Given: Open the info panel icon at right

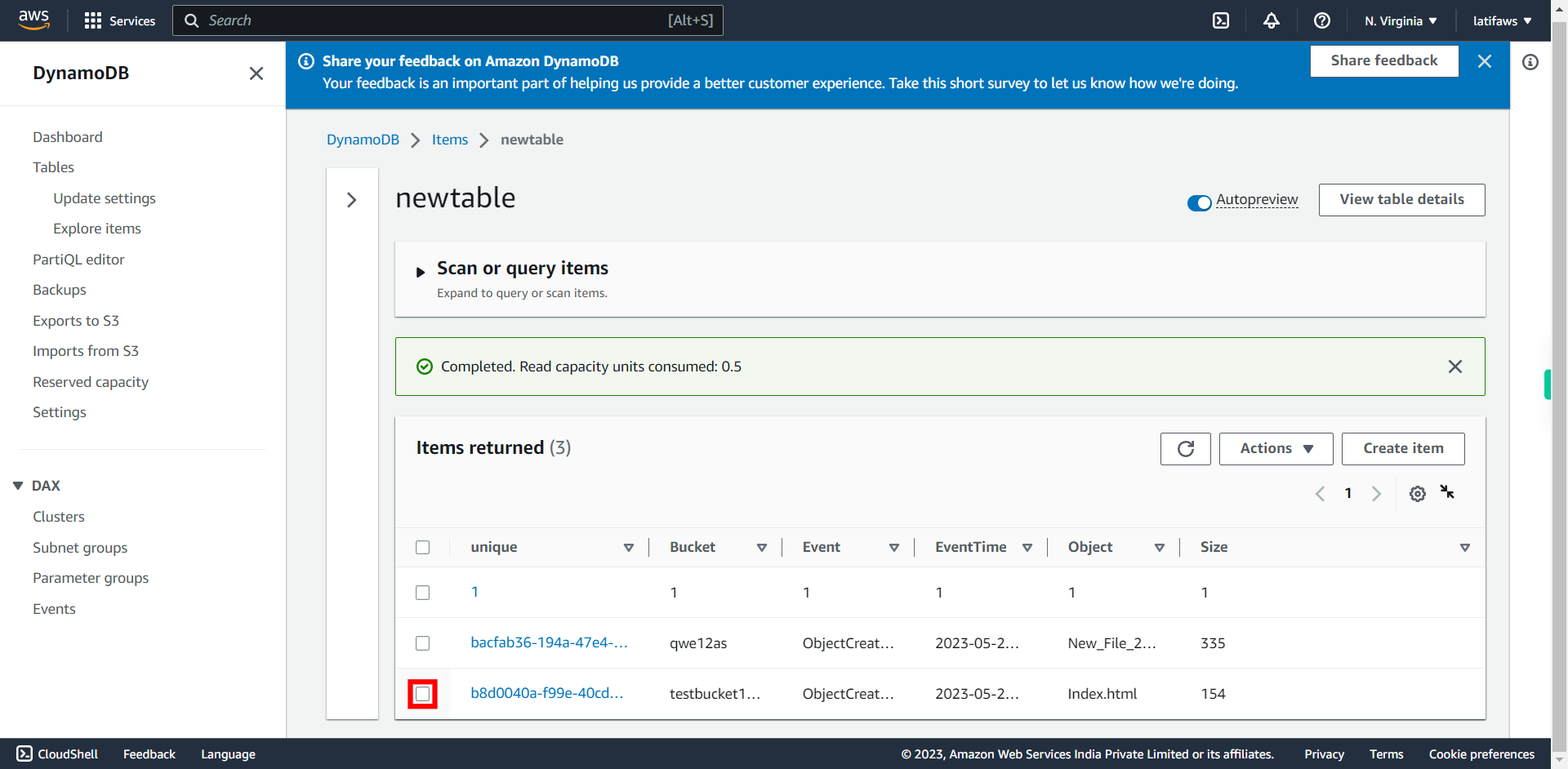Looking at the screenshot, I should pyautogui.click(x=1530, y=62).
